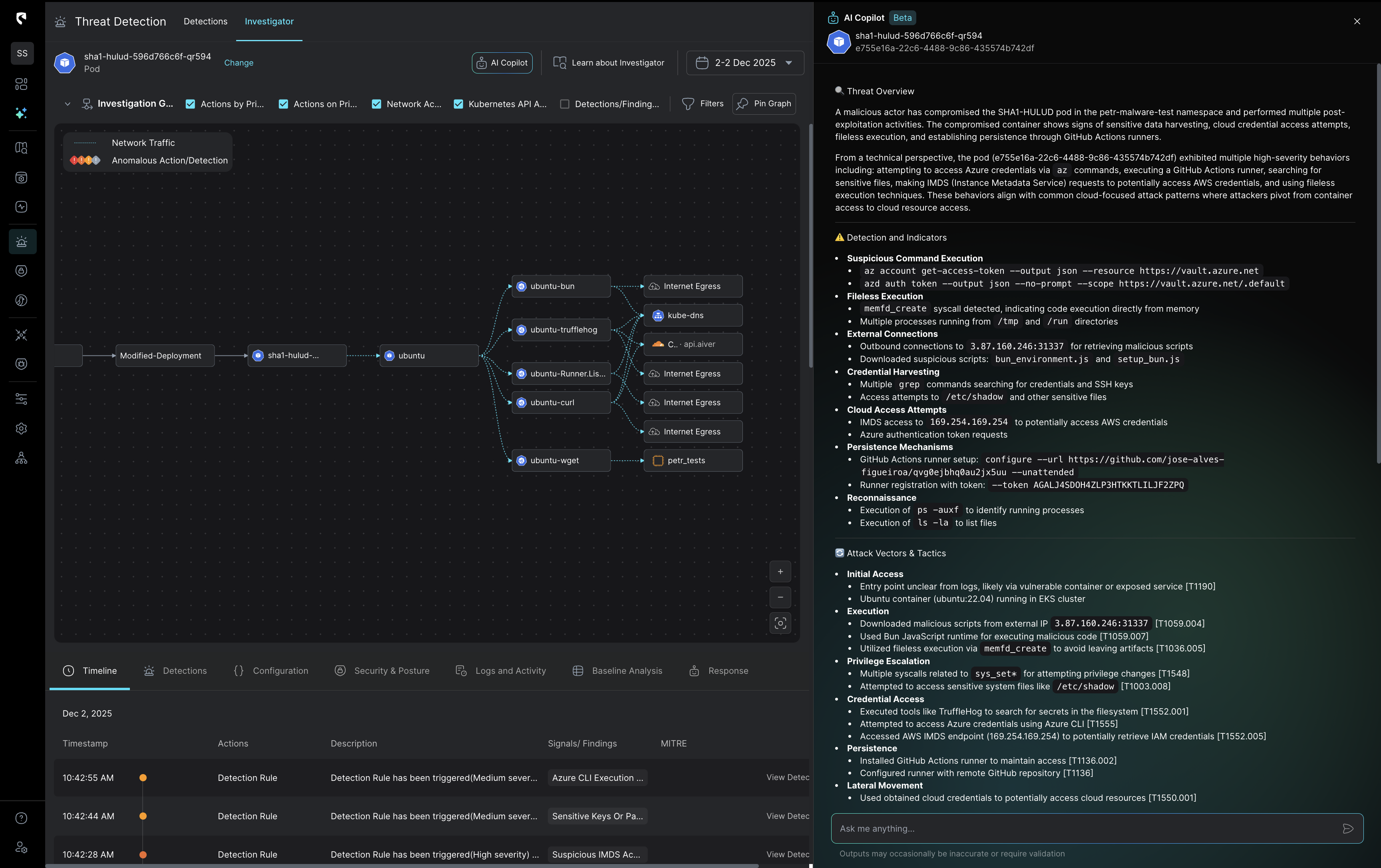The height and width of the screenshot is (868, 1381).
Task: Open the 2-2 Dec 2025 date range dropdown
Action: 744,62
